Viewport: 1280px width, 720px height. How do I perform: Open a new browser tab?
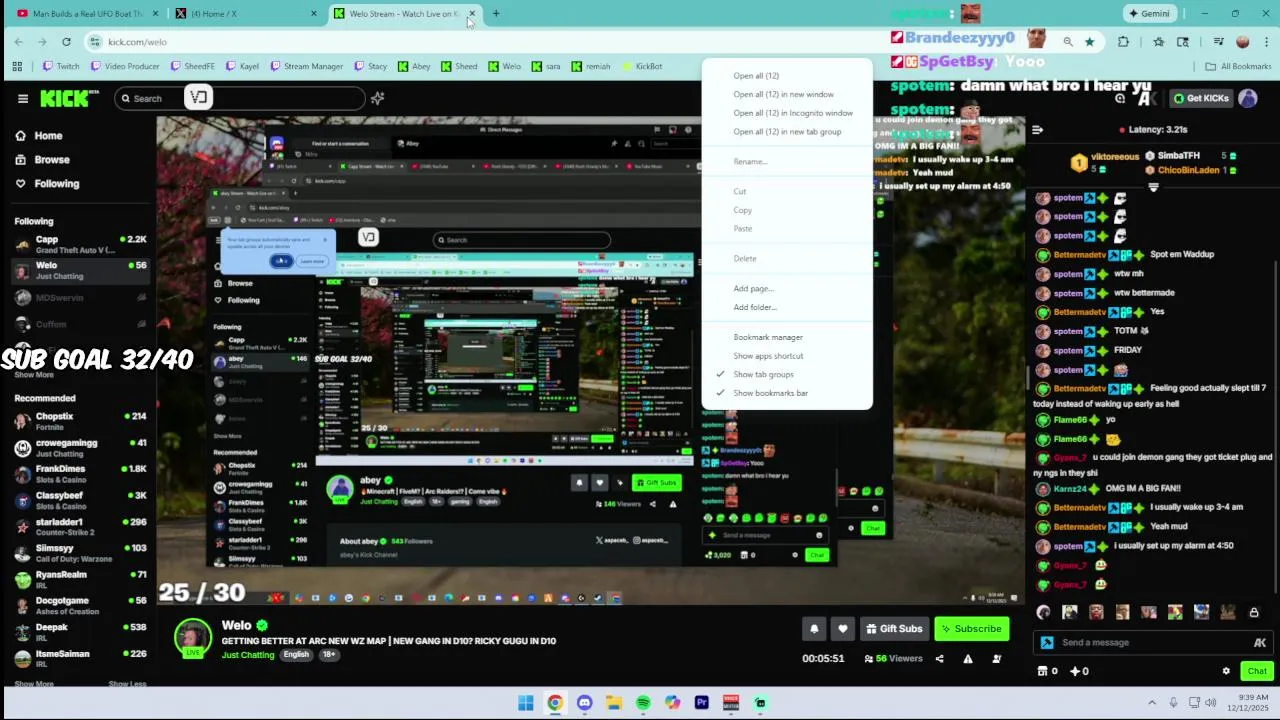click(496, 14)
